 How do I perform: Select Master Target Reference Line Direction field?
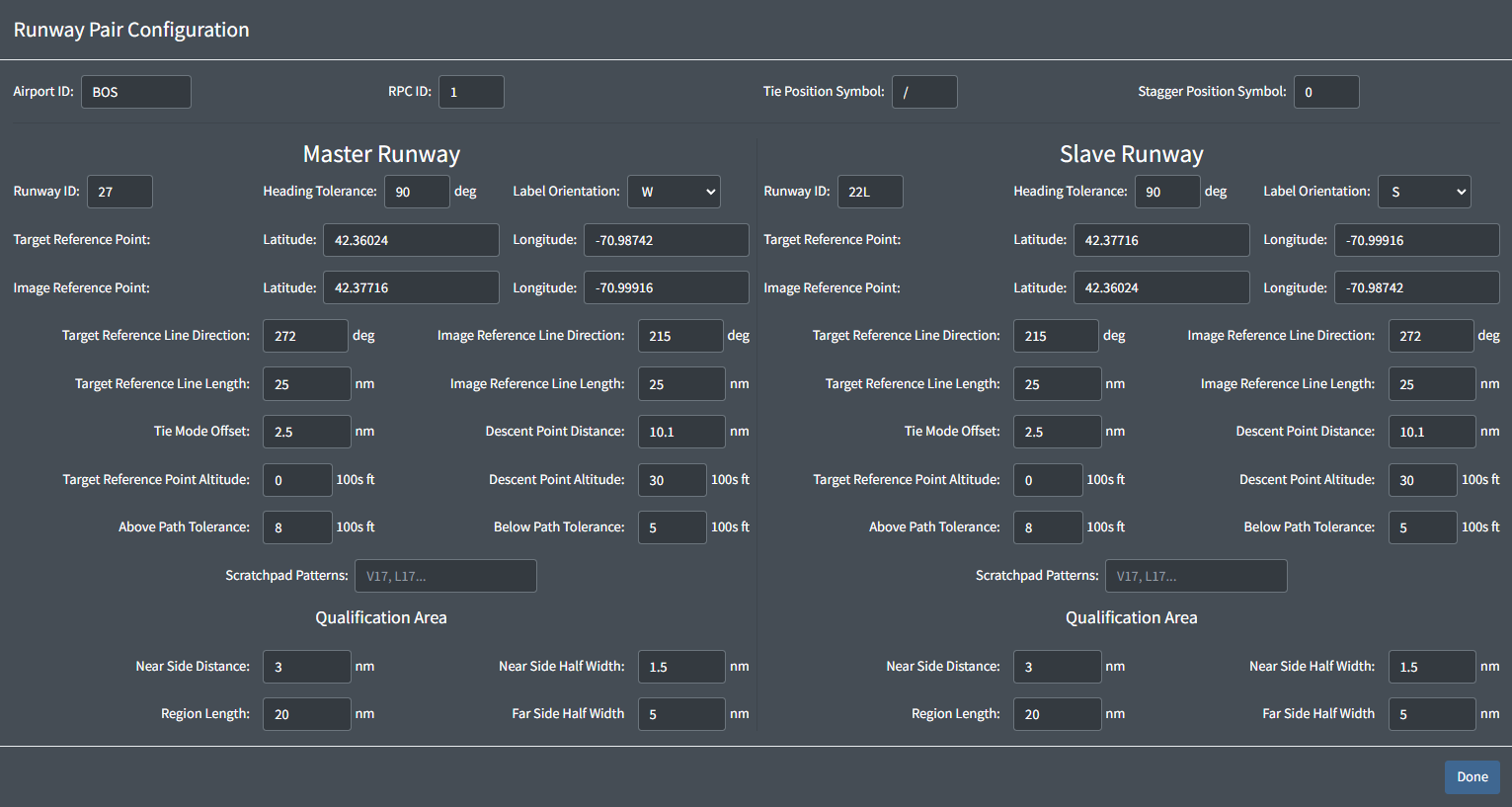[x=305, y=336]
